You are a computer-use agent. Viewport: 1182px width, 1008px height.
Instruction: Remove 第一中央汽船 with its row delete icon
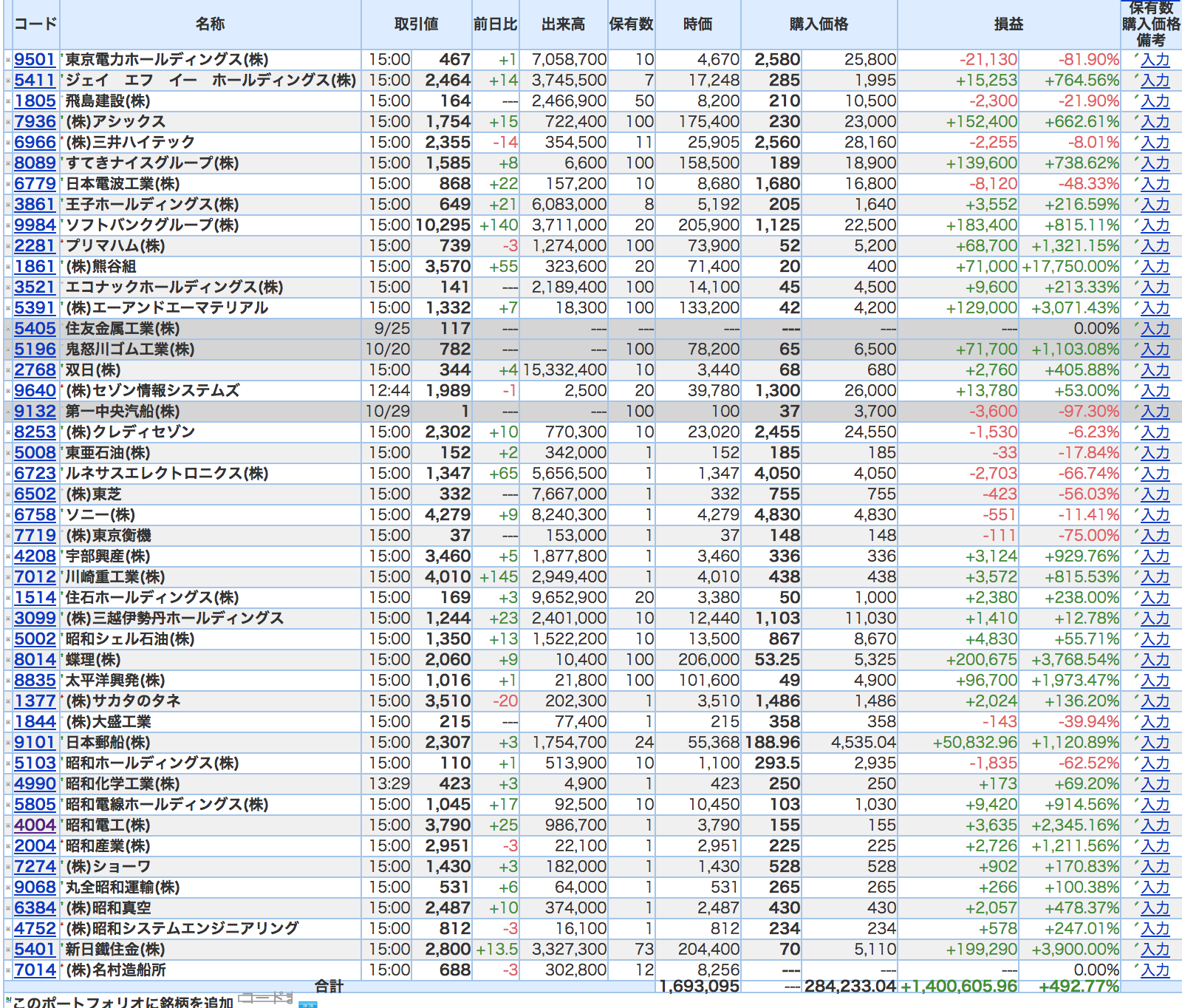tap(8, 412)
